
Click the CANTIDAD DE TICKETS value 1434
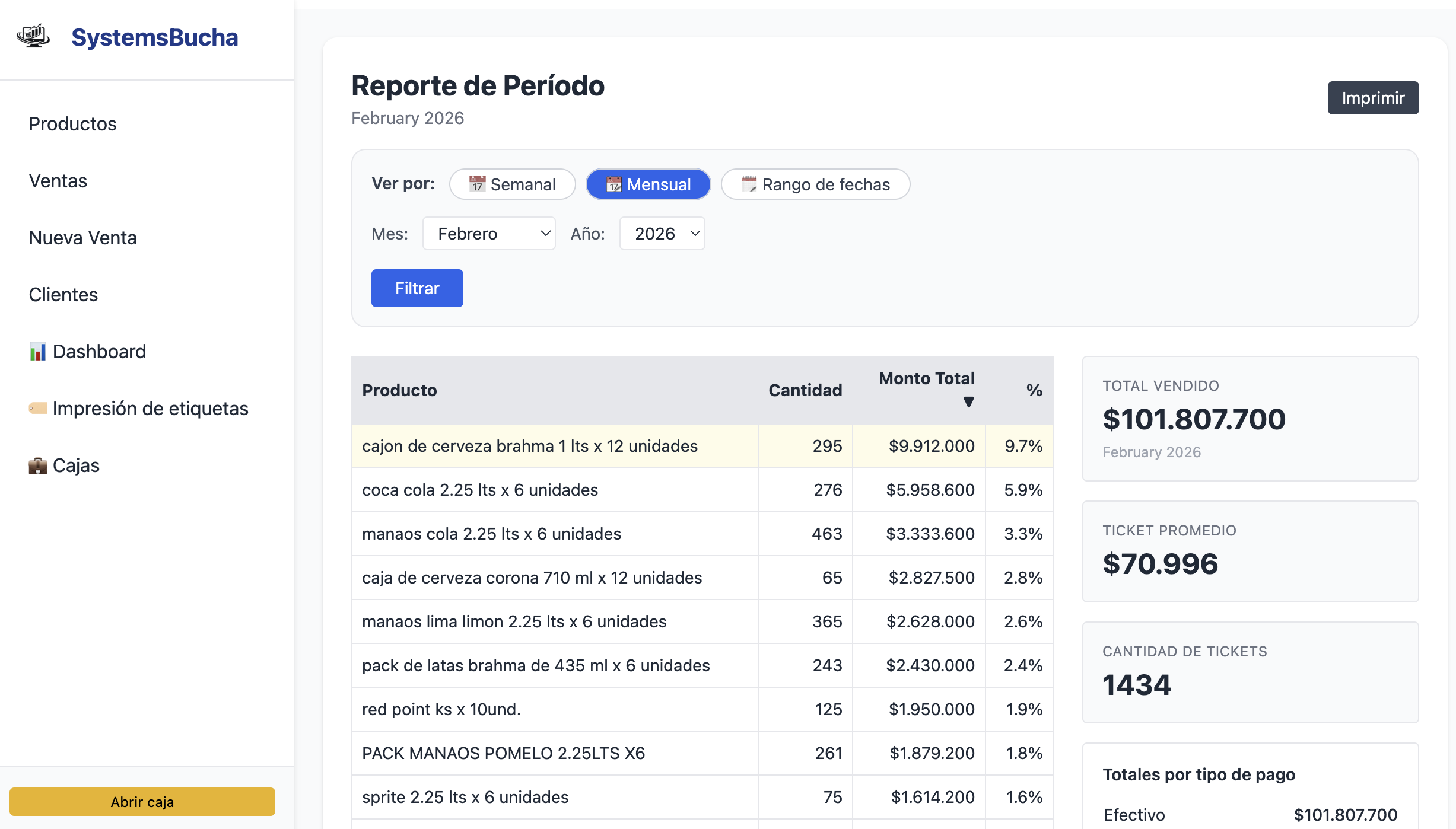(x=1137, y=685)
